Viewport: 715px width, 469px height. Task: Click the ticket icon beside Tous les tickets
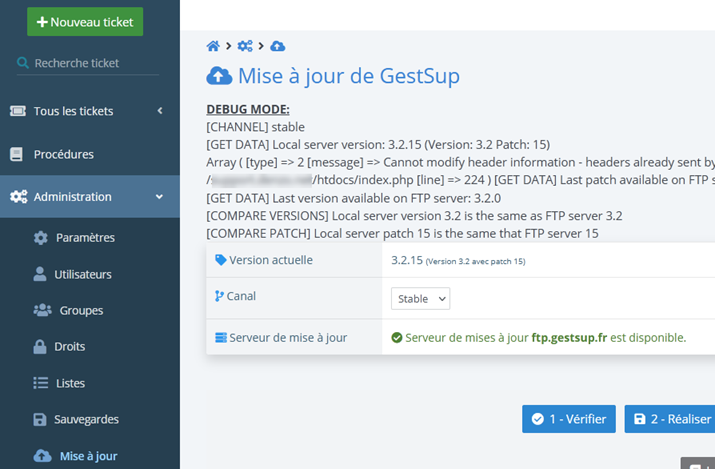(18, 111)
